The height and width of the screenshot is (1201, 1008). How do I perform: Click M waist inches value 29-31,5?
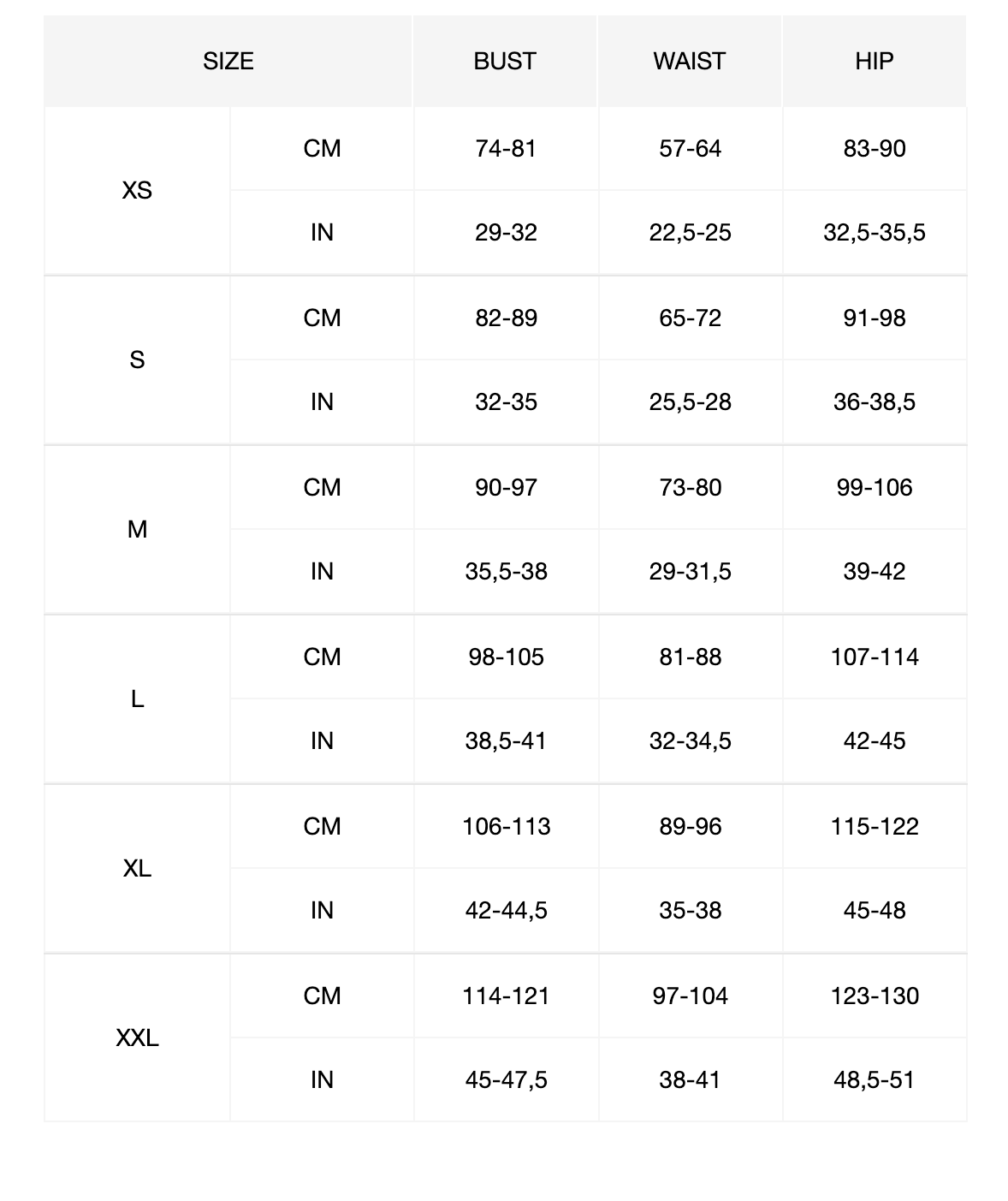click(x=691, y=572)
